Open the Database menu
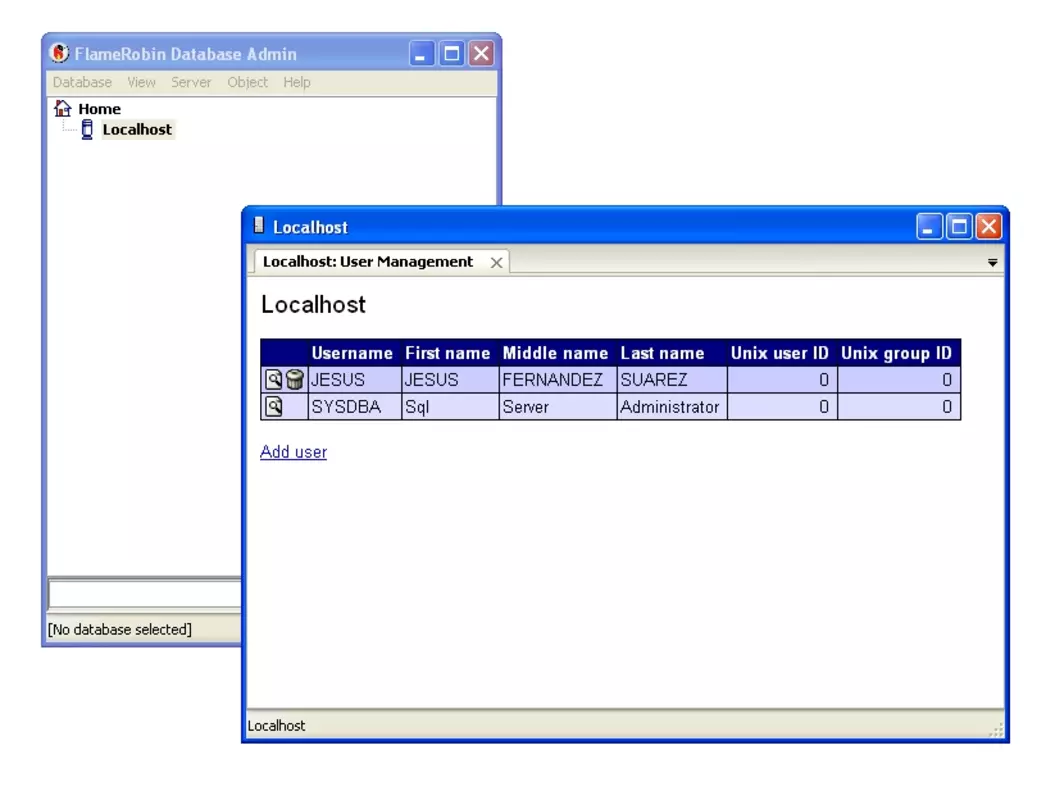The width and height of the screenshot is (1046, 800). coord(82,82)
